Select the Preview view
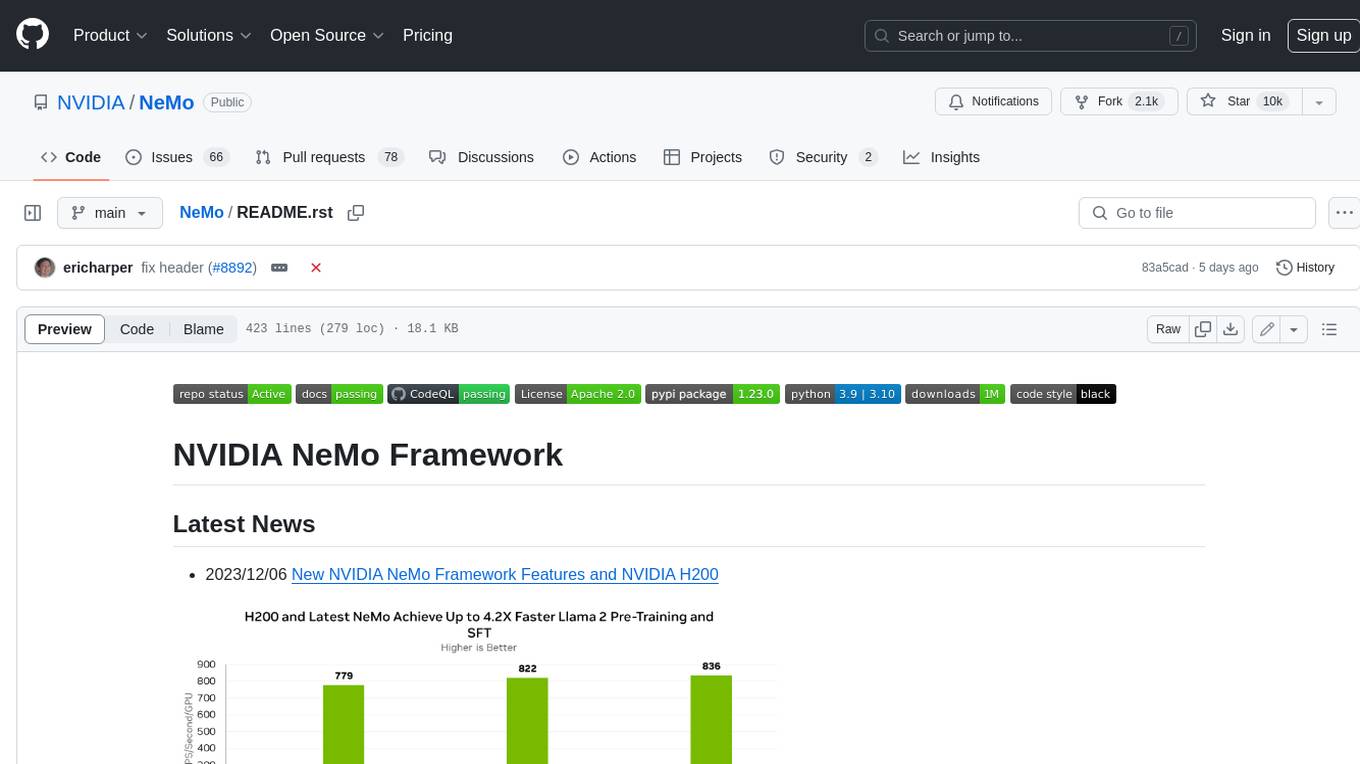Screen dimensions: 1360x764 (x=65, y=329)
